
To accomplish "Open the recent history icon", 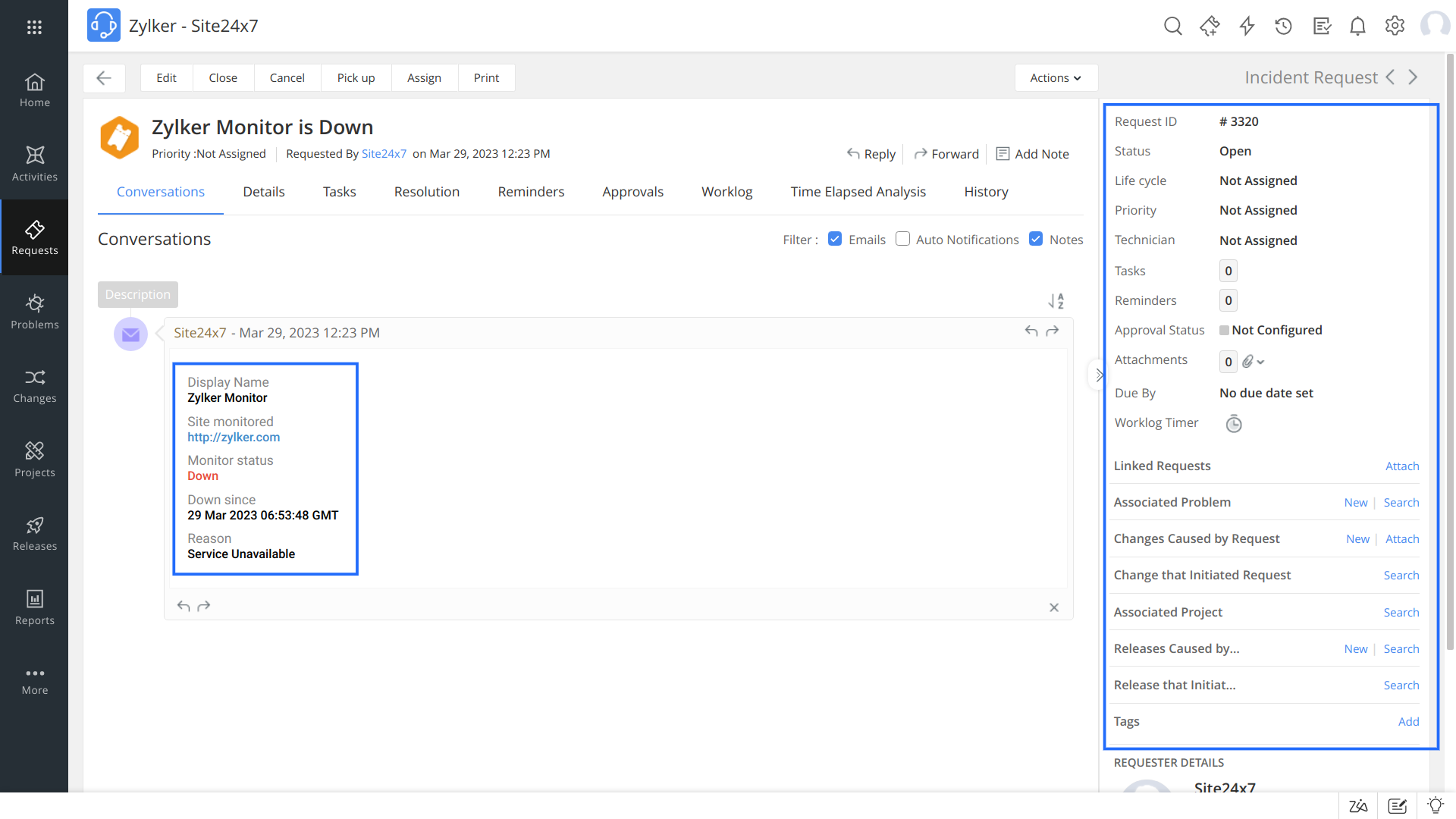I will tap(1284, 25).
